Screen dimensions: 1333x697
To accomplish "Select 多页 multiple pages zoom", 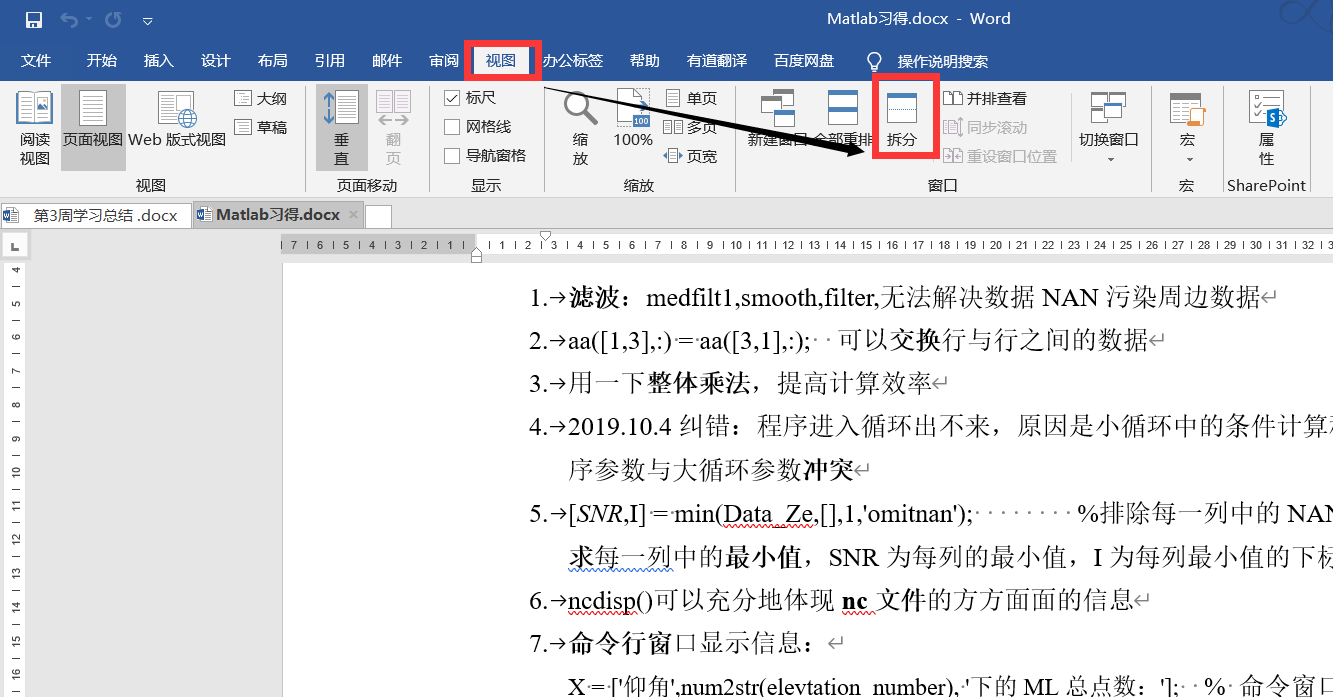I will click(x=692, y=127).
